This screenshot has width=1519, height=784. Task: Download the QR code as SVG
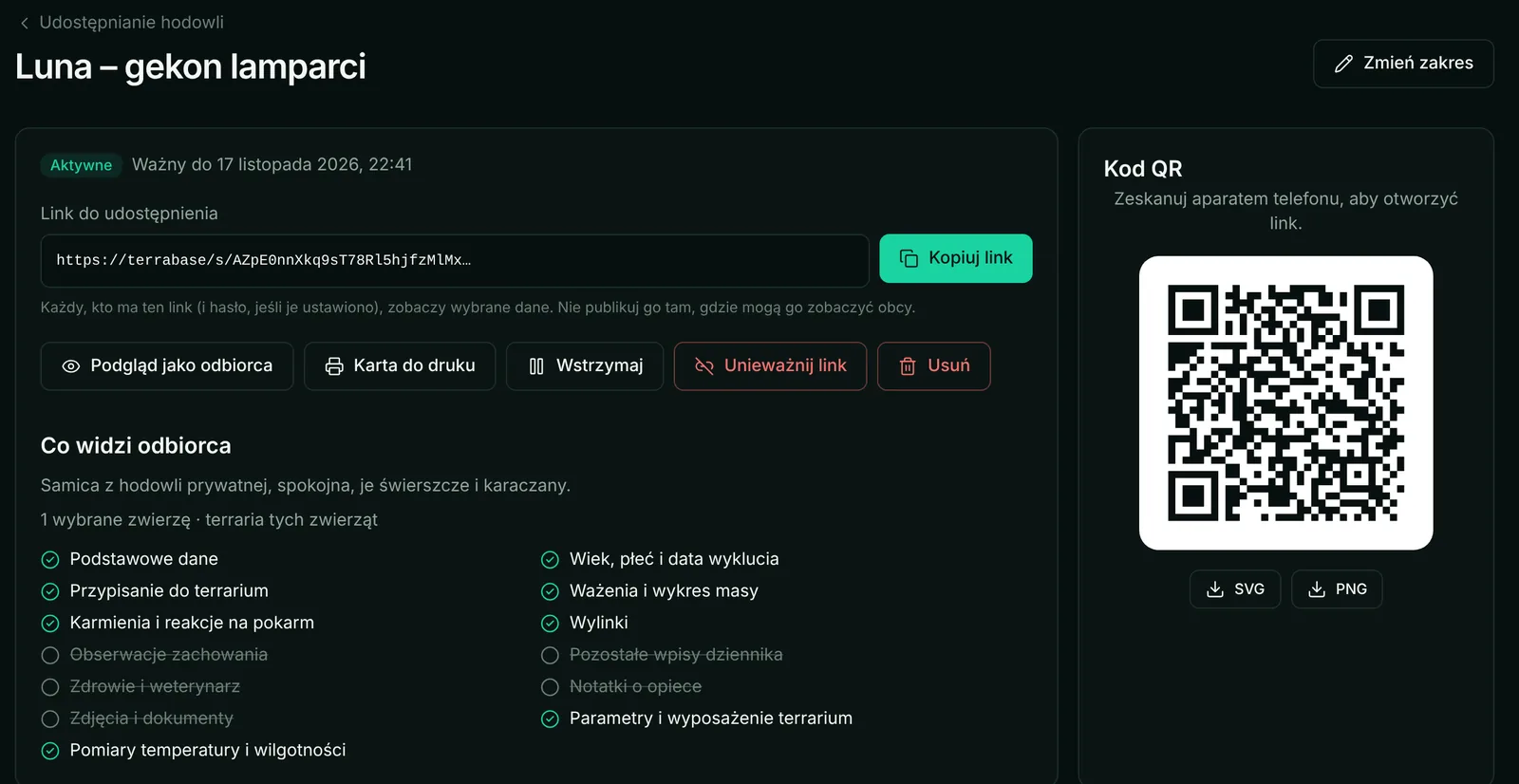pos(1234,589)
